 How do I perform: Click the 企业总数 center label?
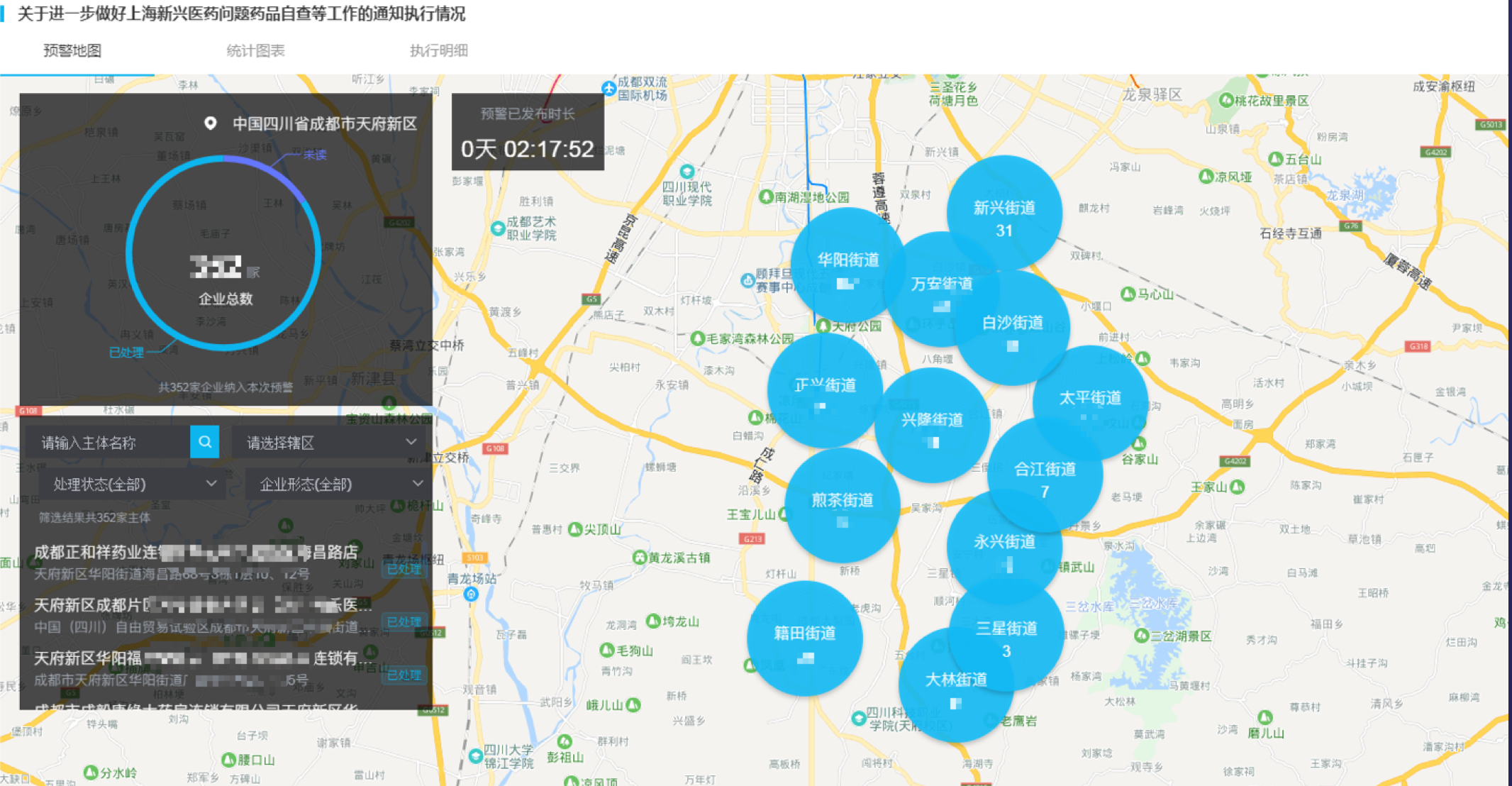[x=226, y=299]
